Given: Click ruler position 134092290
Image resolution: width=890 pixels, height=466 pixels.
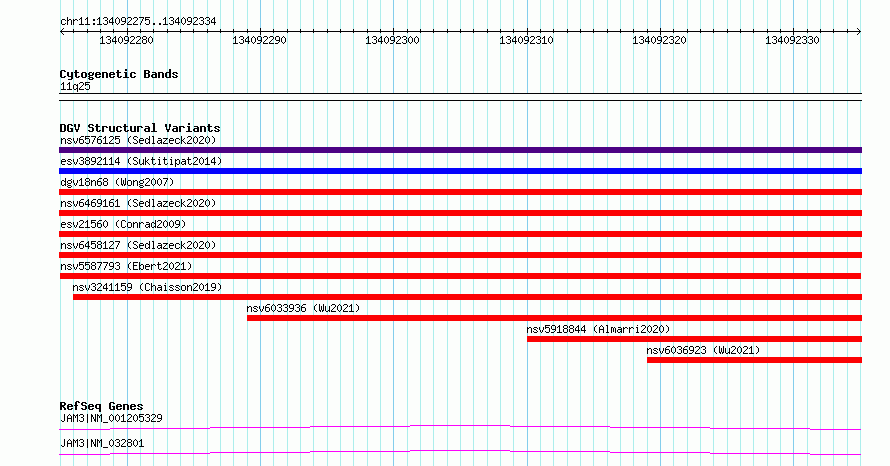Looking at the screenshot, I should 260,40.
